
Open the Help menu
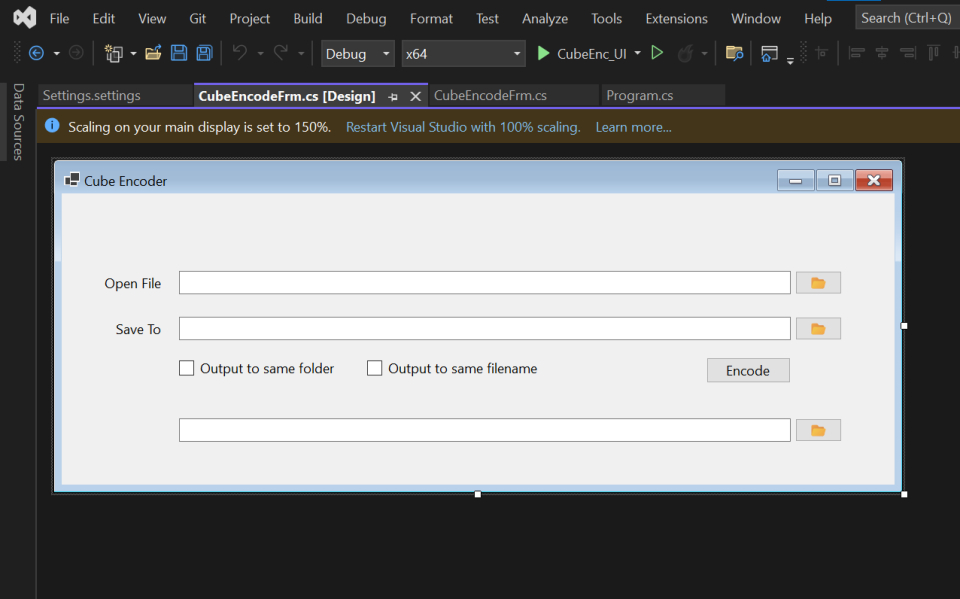(x=818, y=19)
